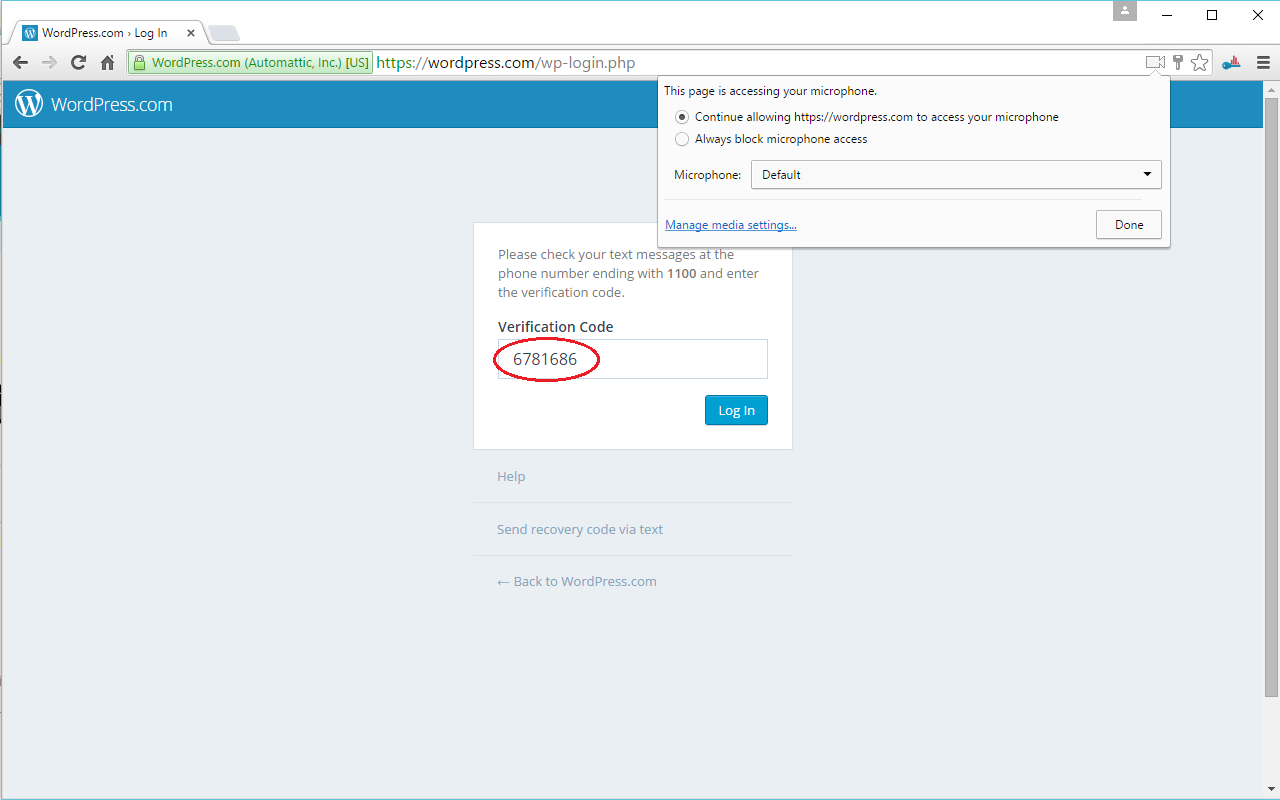
Task: Select Always block microphone access
Action: (x=682, y=139)
